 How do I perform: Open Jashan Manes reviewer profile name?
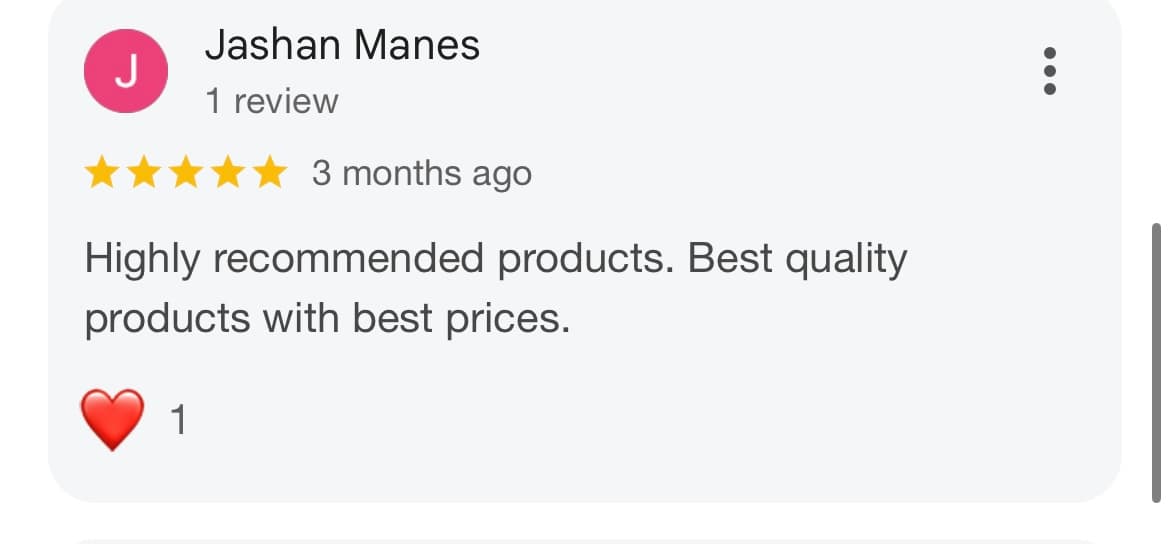click(342, 45)
